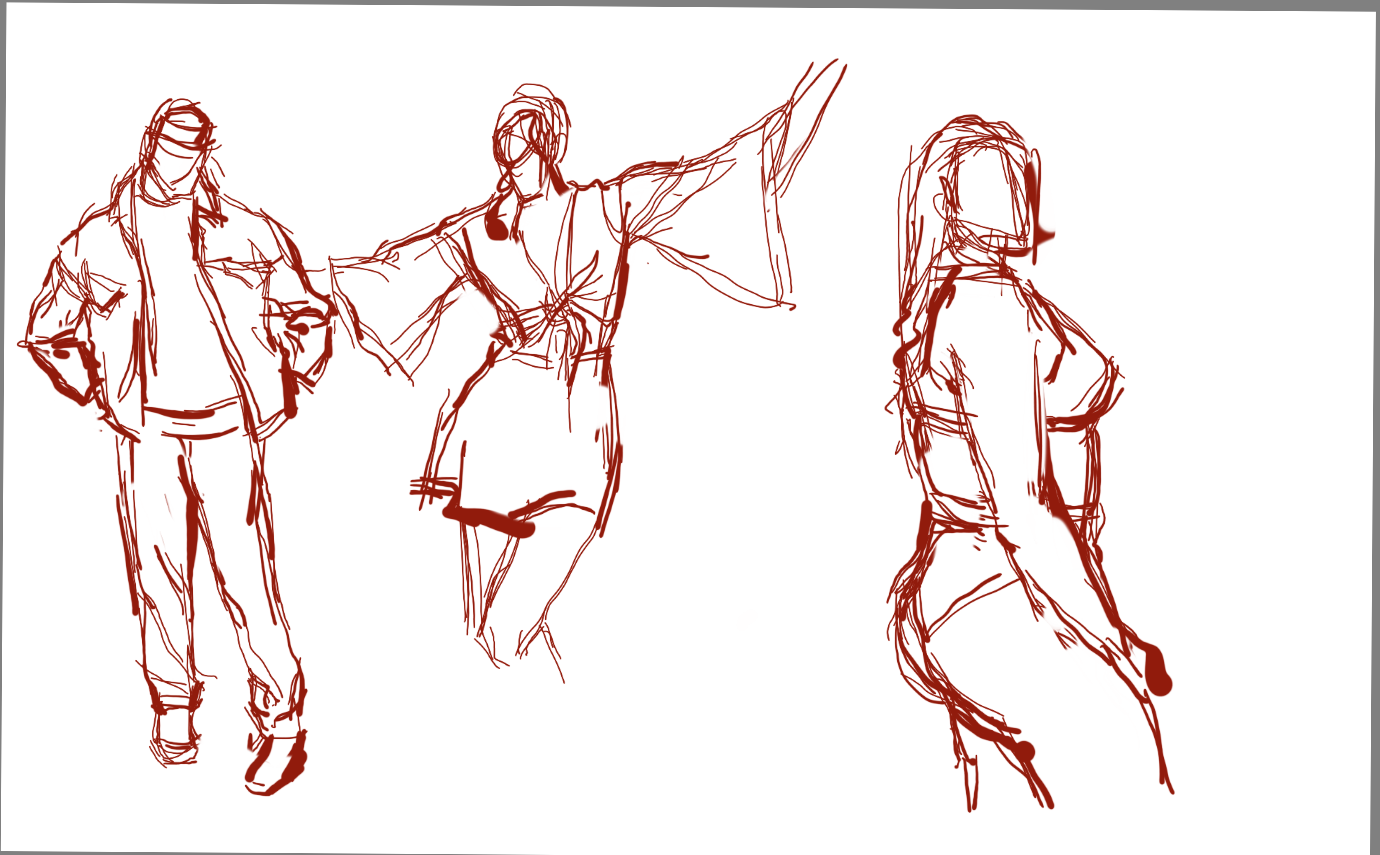
Task: Click the left figure's striped beanie head
Action: (181, 145)
